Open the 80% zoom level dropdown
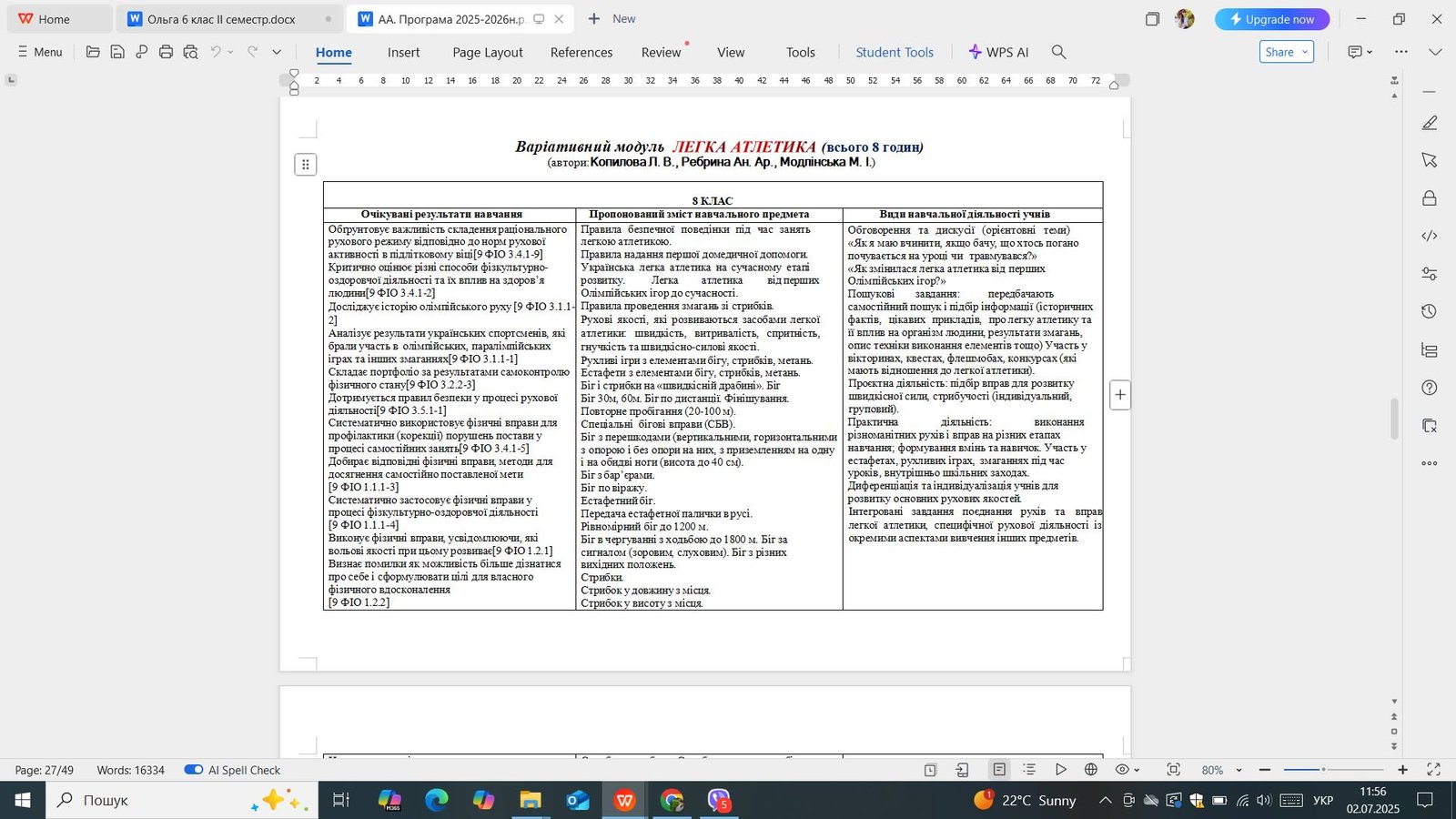The image size is (1456, 819). coord(1221,770)
